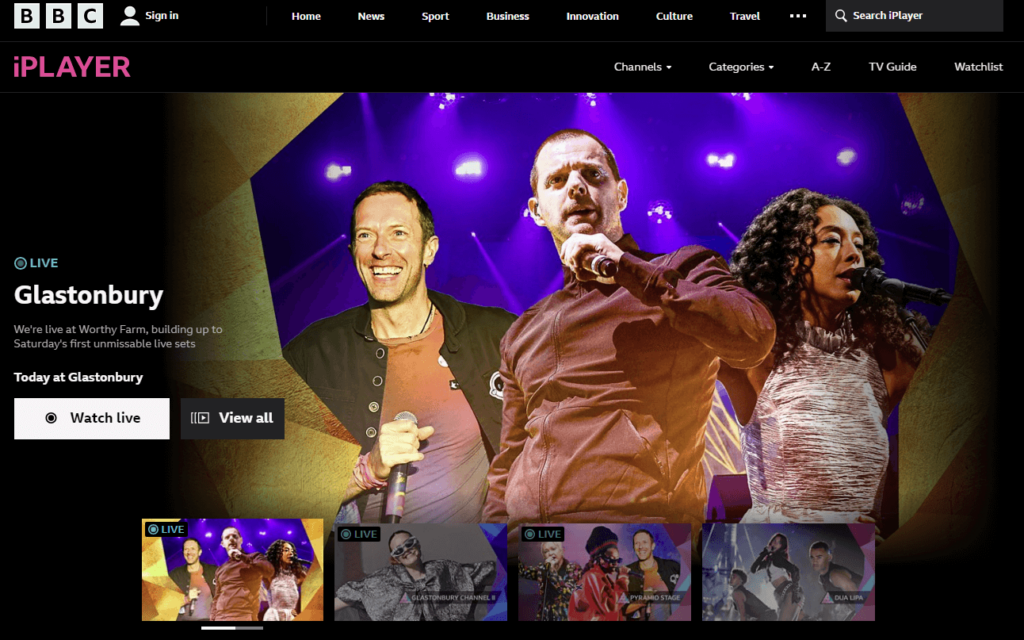Go to the Sport section
Image resolution: width=1024 pixels, height=640 pixels.
tap(435, 16)
